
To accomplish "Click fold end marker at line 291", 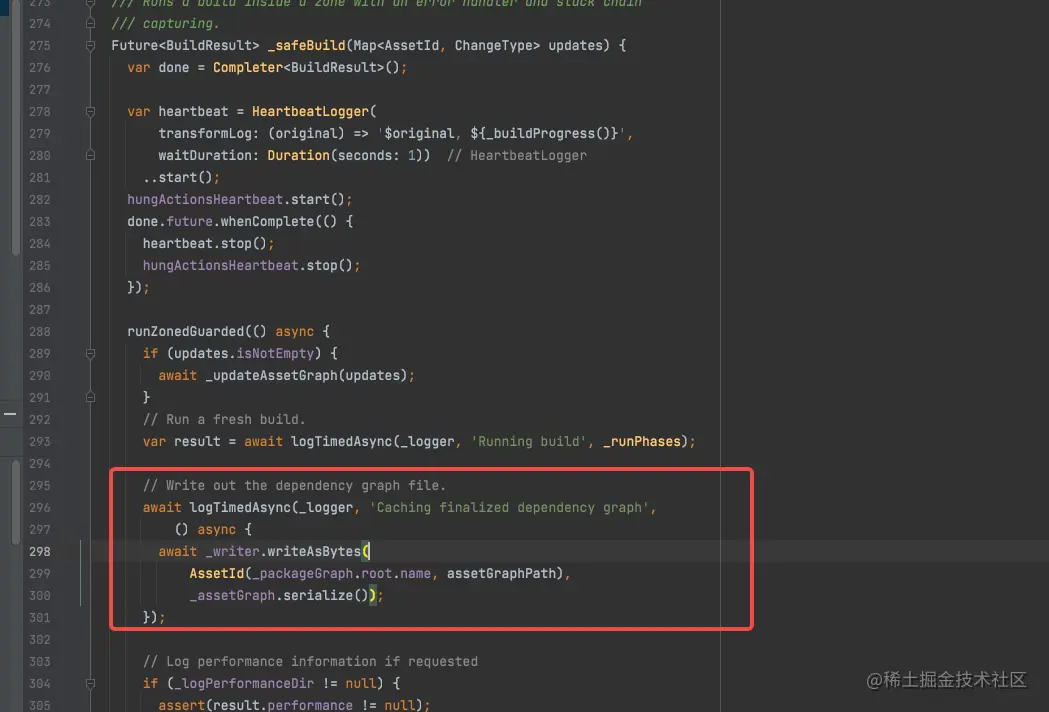I will (x=90, y=397).
